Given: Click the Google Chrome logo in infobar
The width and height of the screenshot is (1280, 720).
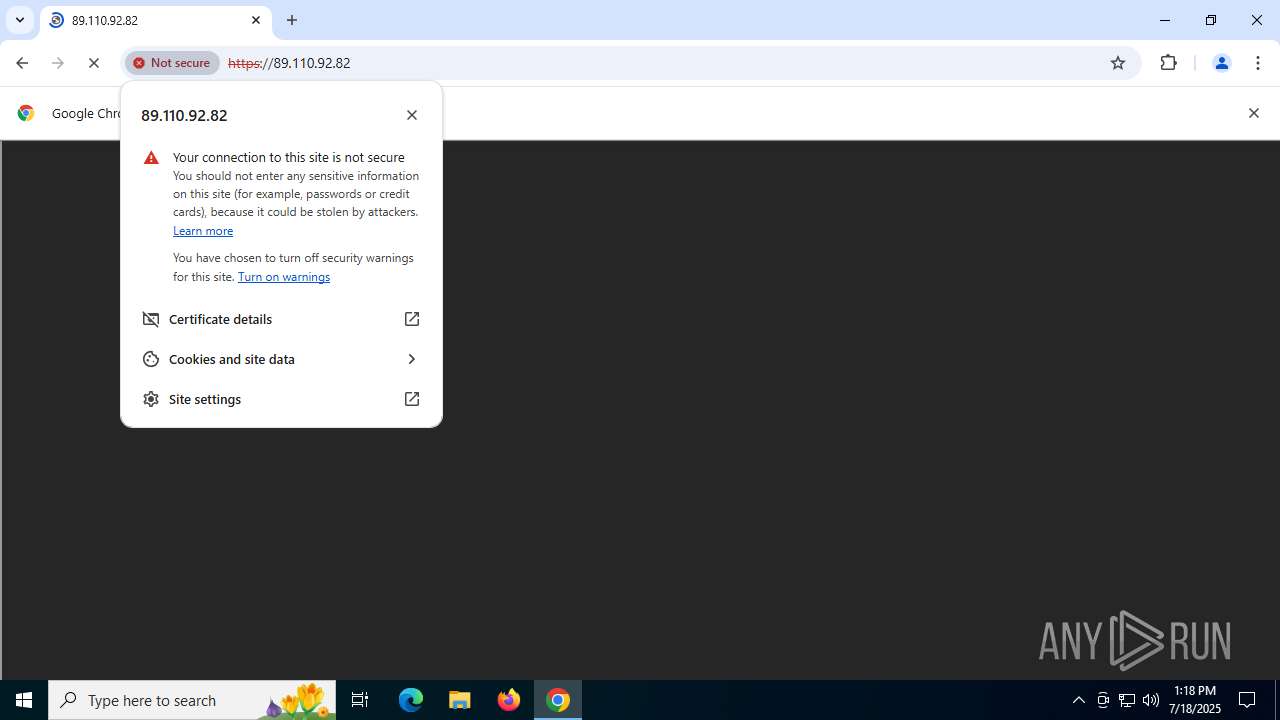Looking at the screenshot, I should pos(26,113).
